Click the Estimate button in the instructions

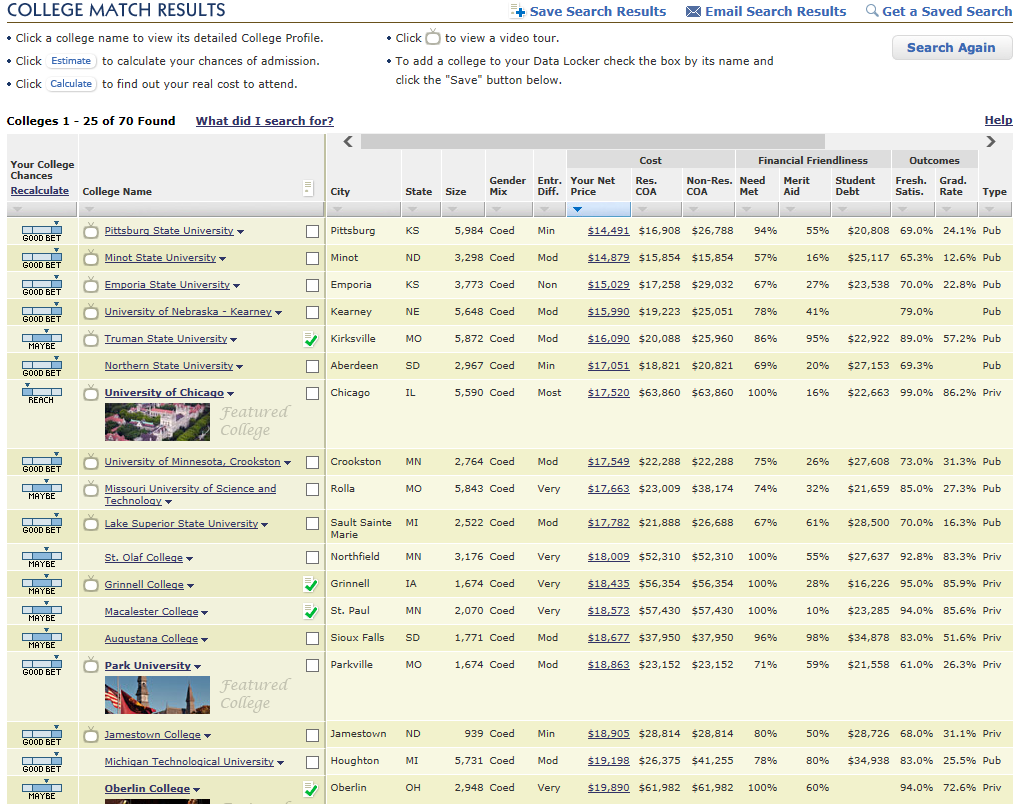(x=71, y=61)
